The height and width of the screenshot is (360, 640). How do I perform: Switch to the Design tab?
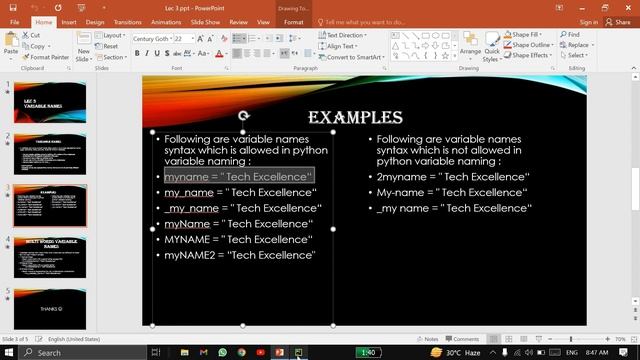point(95,22)
